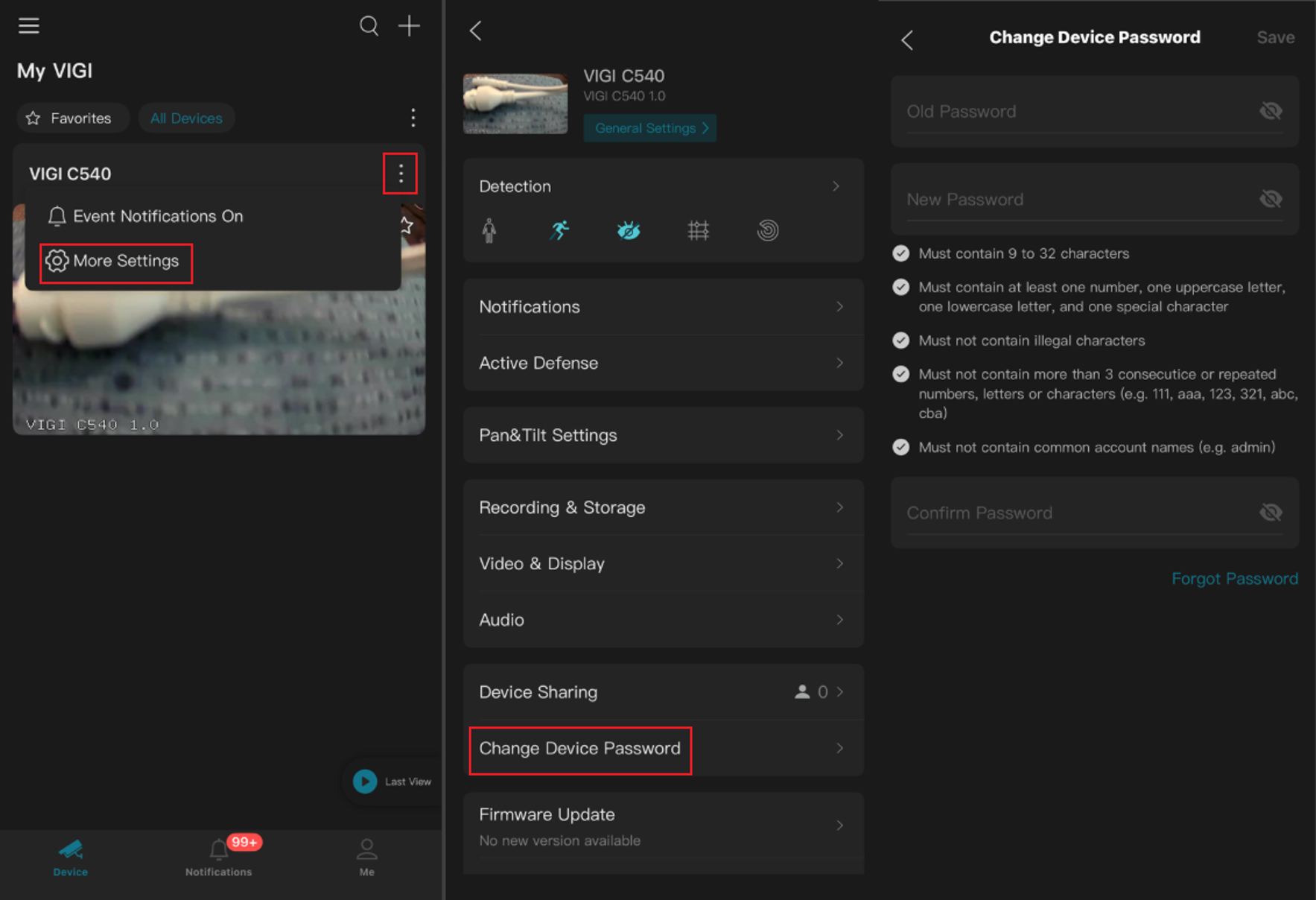Select the human detection icon
The height and width of the screenshot is (900, 1316).
(489, 230)
